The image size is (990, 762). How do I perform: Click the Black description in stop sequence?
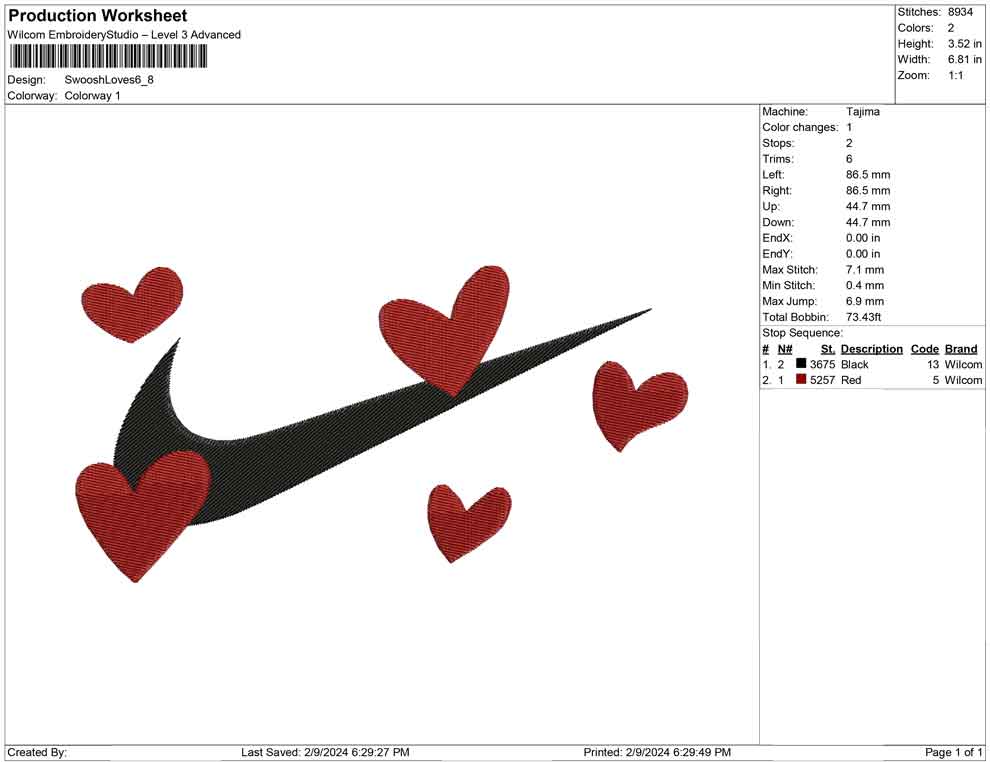(x=854, y=364)
